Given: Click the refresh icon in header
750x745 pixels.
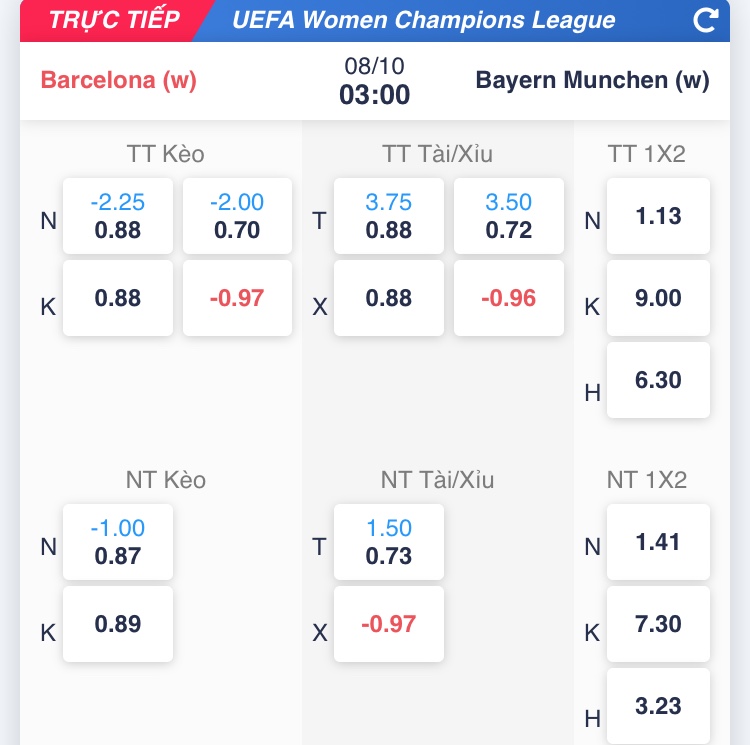Looking at the screenshot, I should coord(705,20).
